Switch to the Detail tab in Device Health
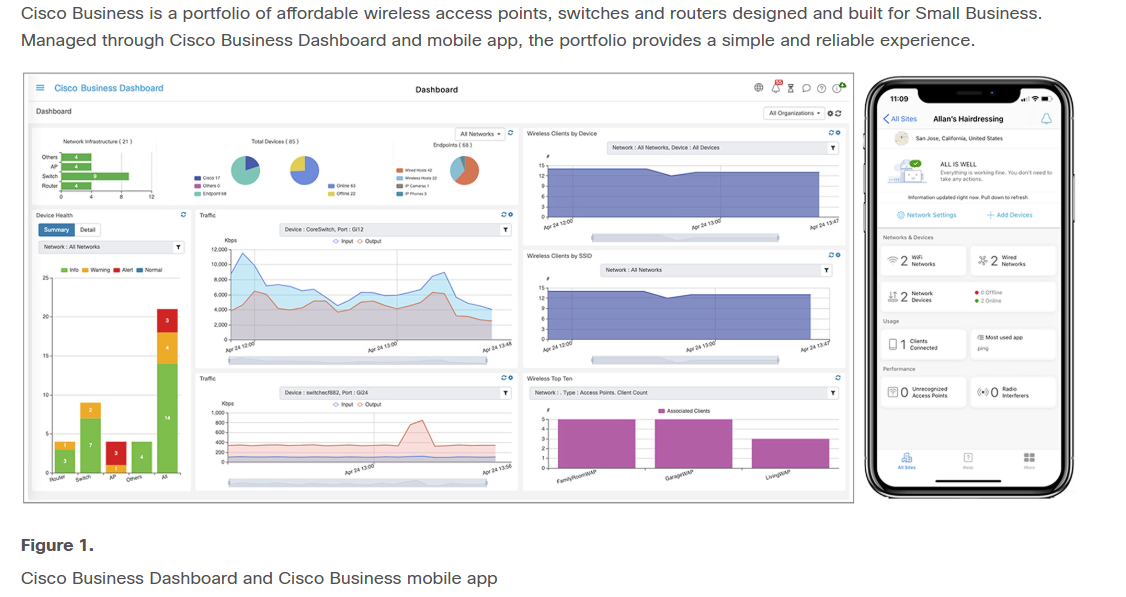This screenshot has height=597, width=1126. pyautogui.click(x=88, y=230)
